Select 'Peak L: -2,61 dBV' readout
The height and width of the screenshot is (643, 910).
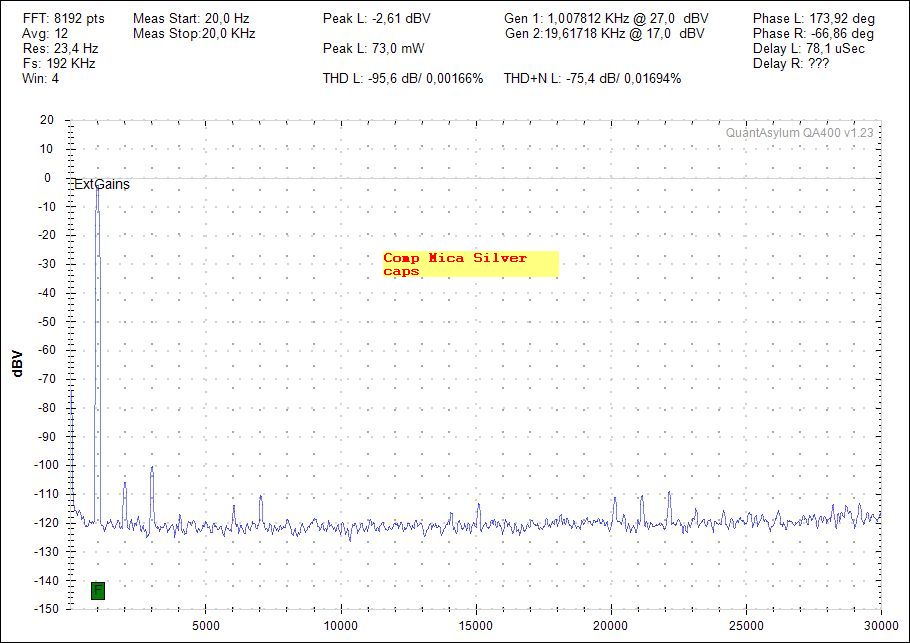[x=377, y=19]
